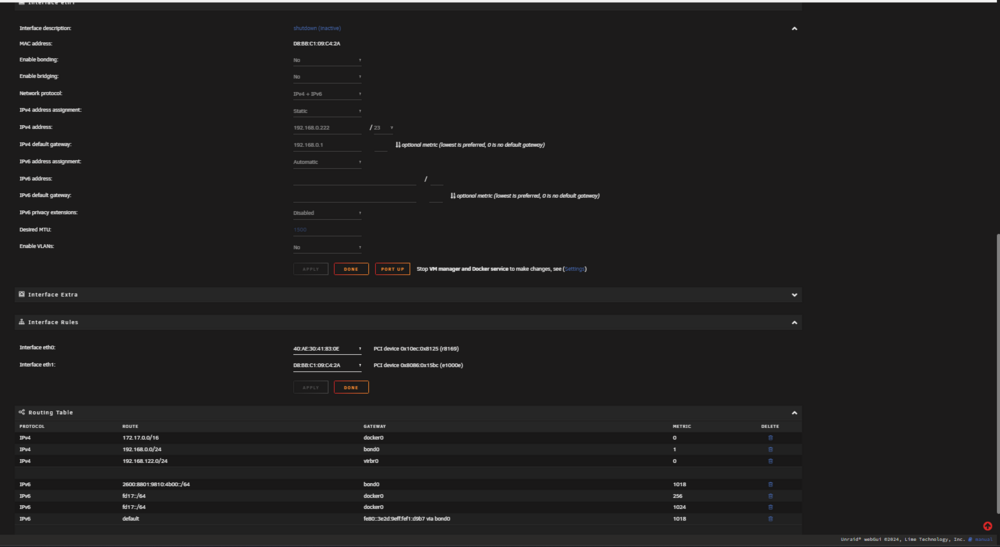The width and height of the screenshot is (1000, 547).
Task: Delete the 192.168.122.0/24 virbr0 route
Action: tap(770, 461)
